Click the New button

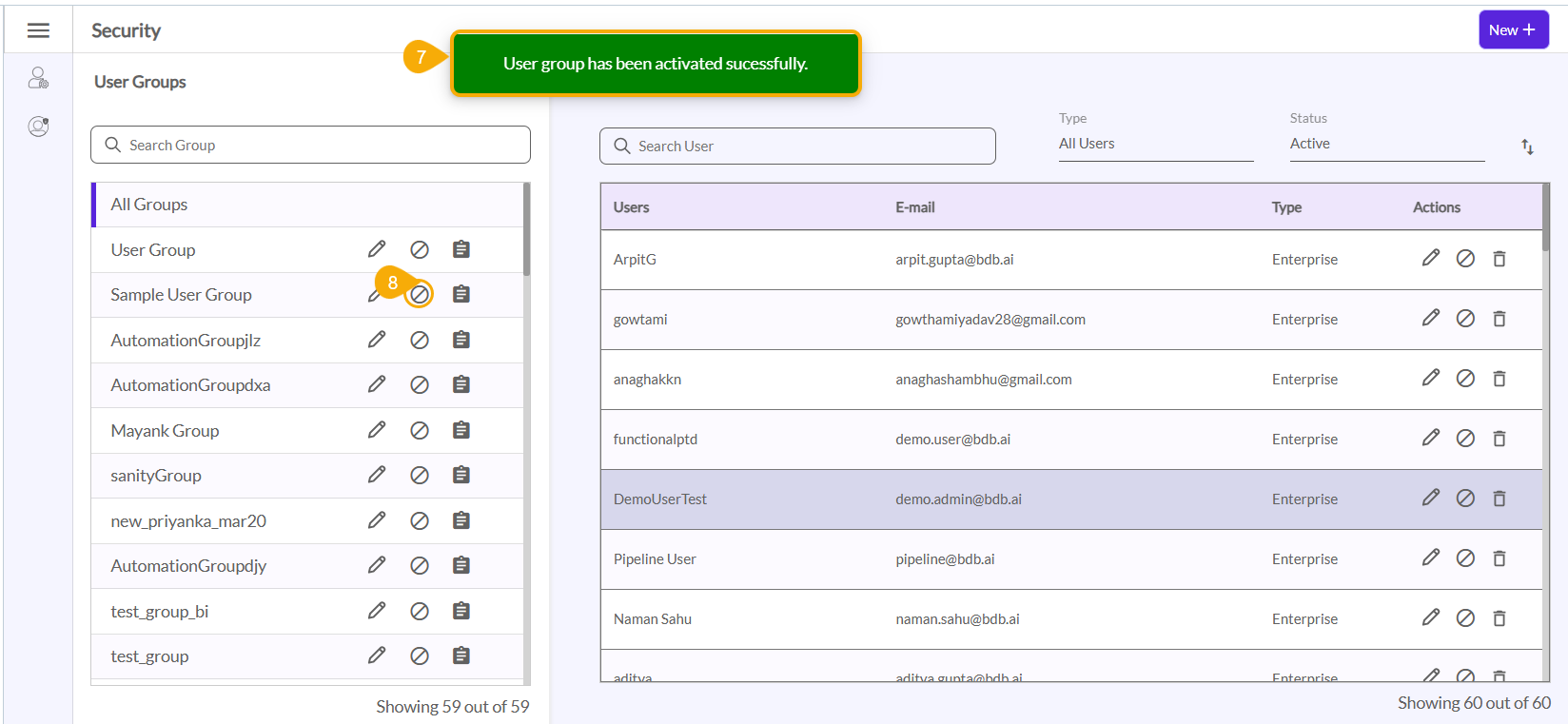pyautogui.click(x=1513, y=29)
